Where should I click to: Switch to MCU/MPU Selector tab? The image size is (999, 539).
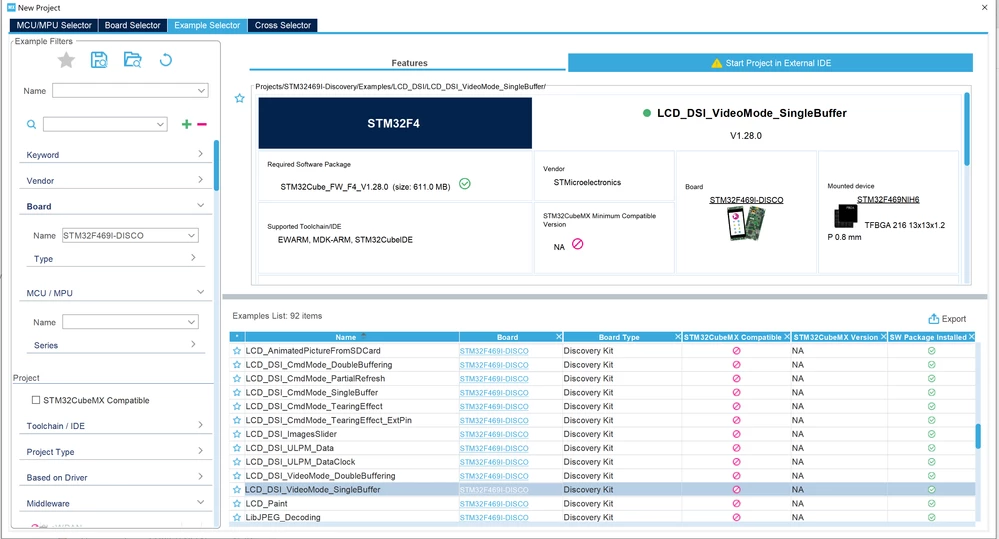54,25
